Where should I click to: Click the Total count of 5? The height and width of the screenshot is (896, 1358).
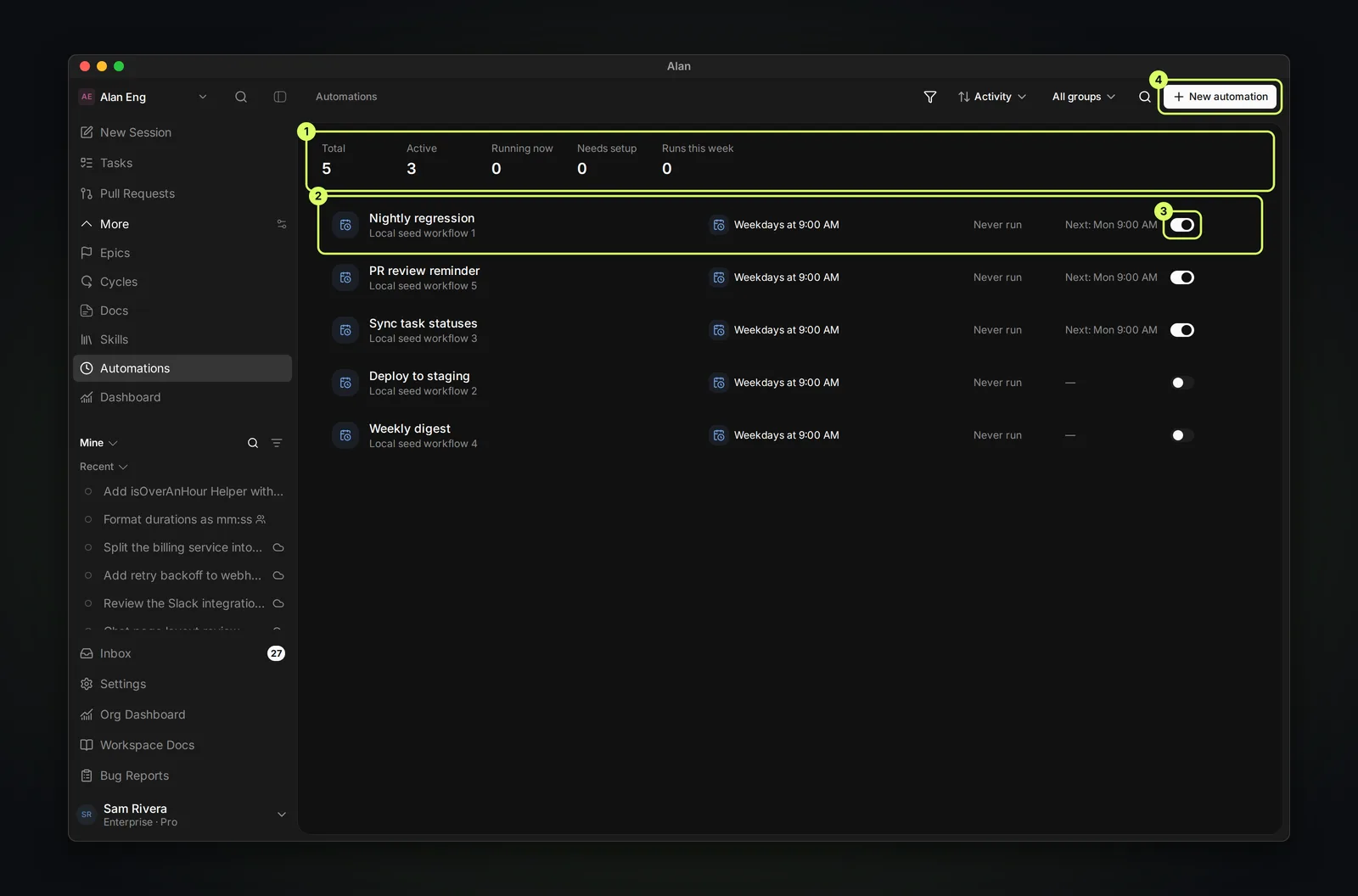coord(327,169)
